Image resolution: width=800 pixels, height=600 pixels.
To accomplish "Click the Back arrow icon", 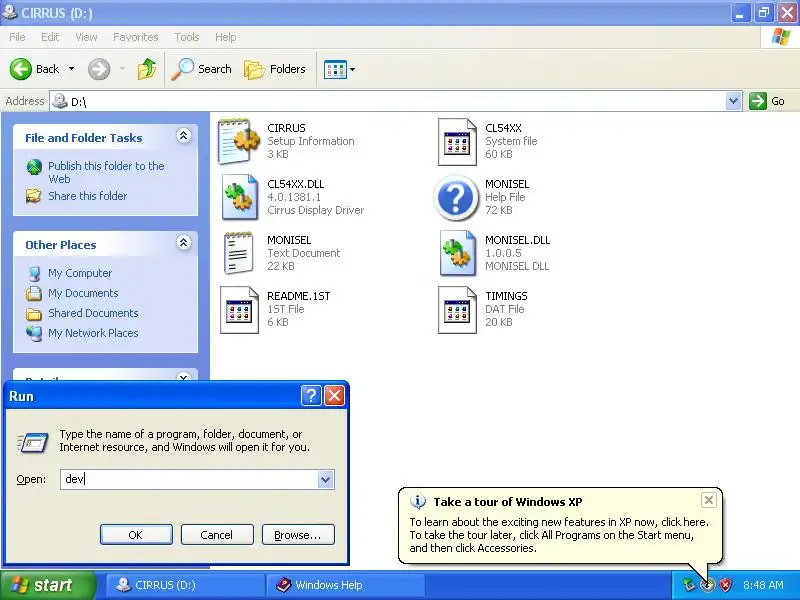I will 21,69.
